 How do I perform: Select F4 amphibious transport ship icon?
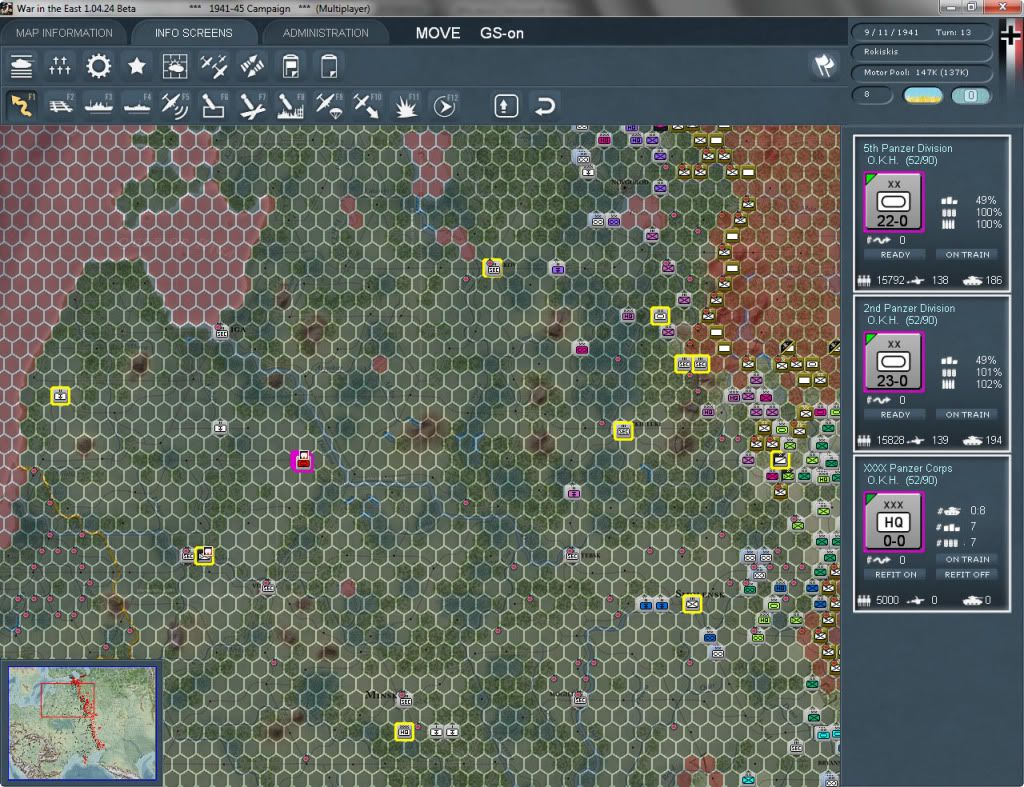click(136, 106)
